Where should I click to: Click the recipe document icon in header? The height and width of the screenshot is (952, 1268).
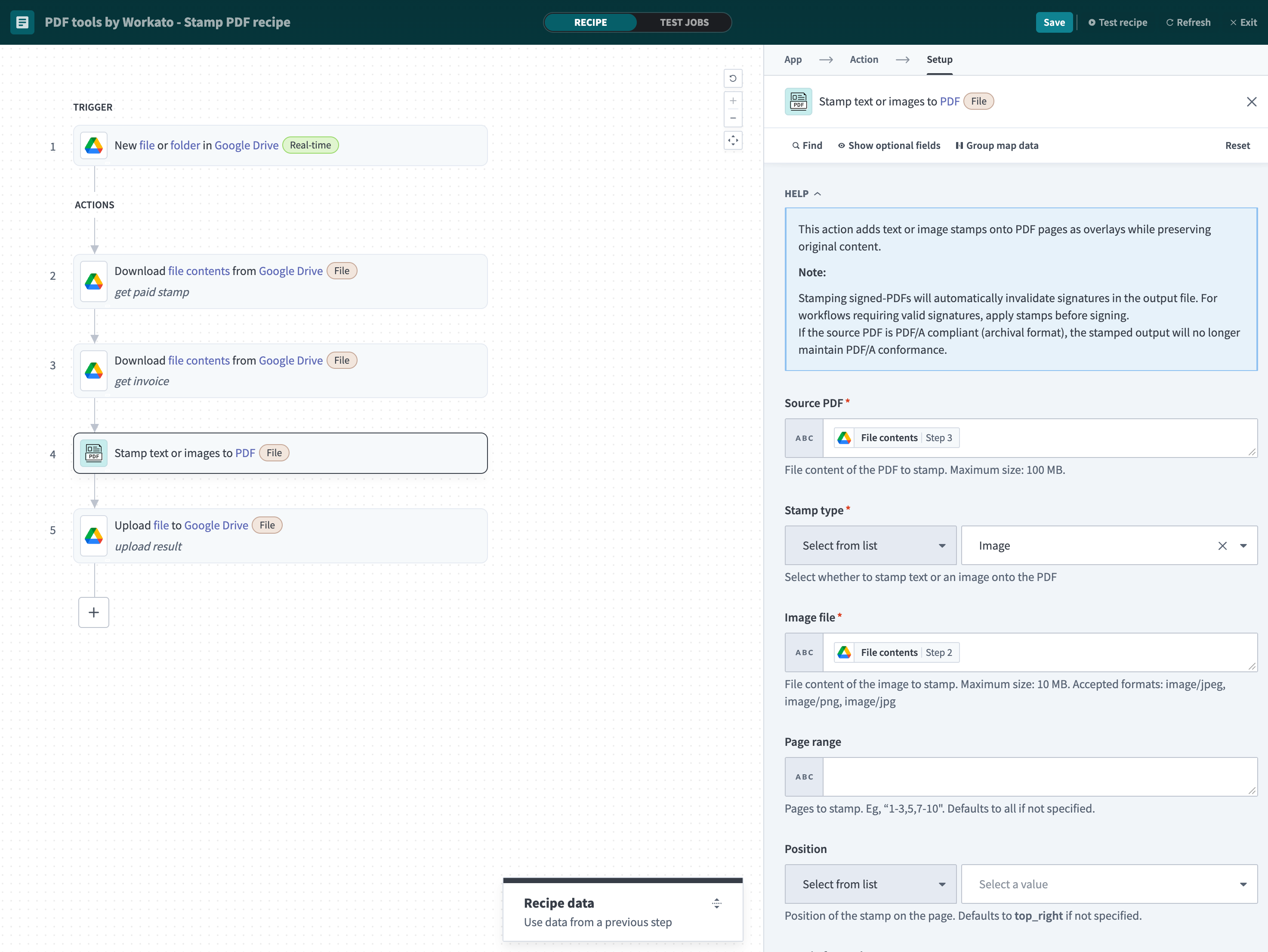coord(22,22)
